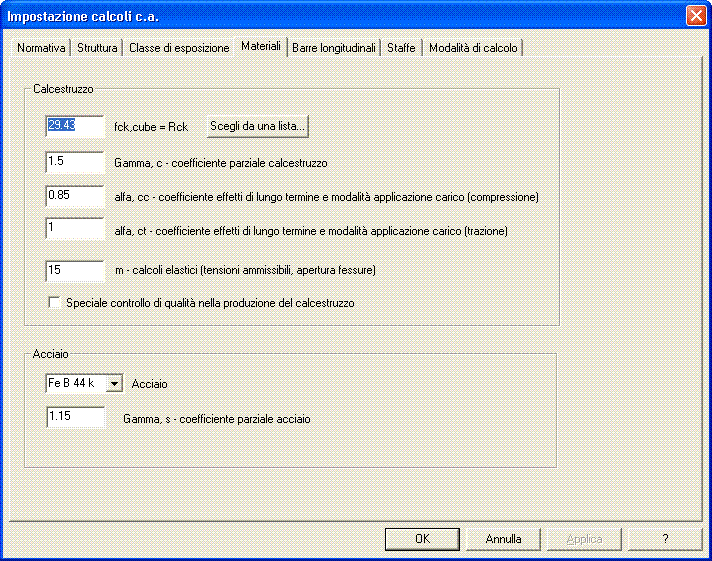Select the Classe di esposizione tab
712x561 pixels.
point(179,48)
